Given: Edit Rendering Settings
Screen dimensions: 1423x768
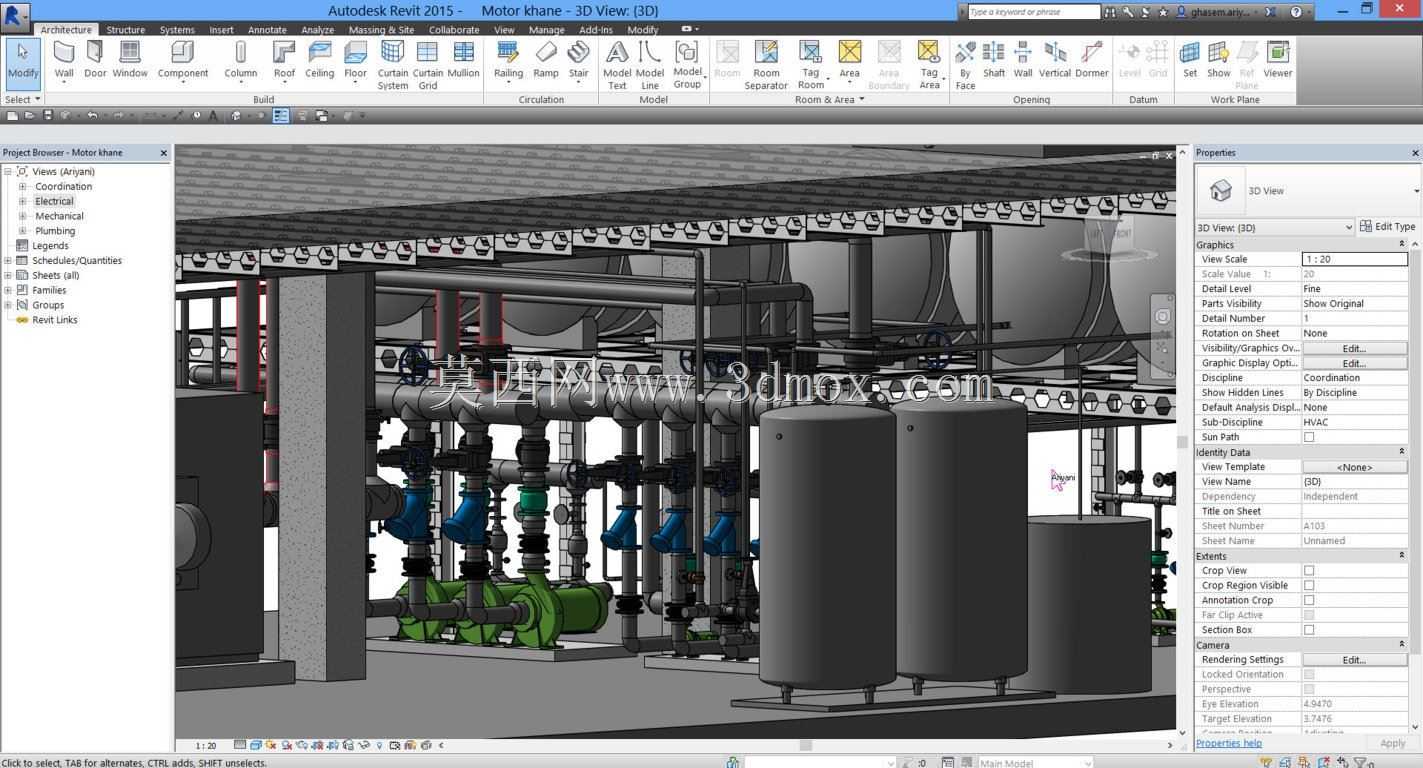Looking at the screenshot, I should point(1354,660).
